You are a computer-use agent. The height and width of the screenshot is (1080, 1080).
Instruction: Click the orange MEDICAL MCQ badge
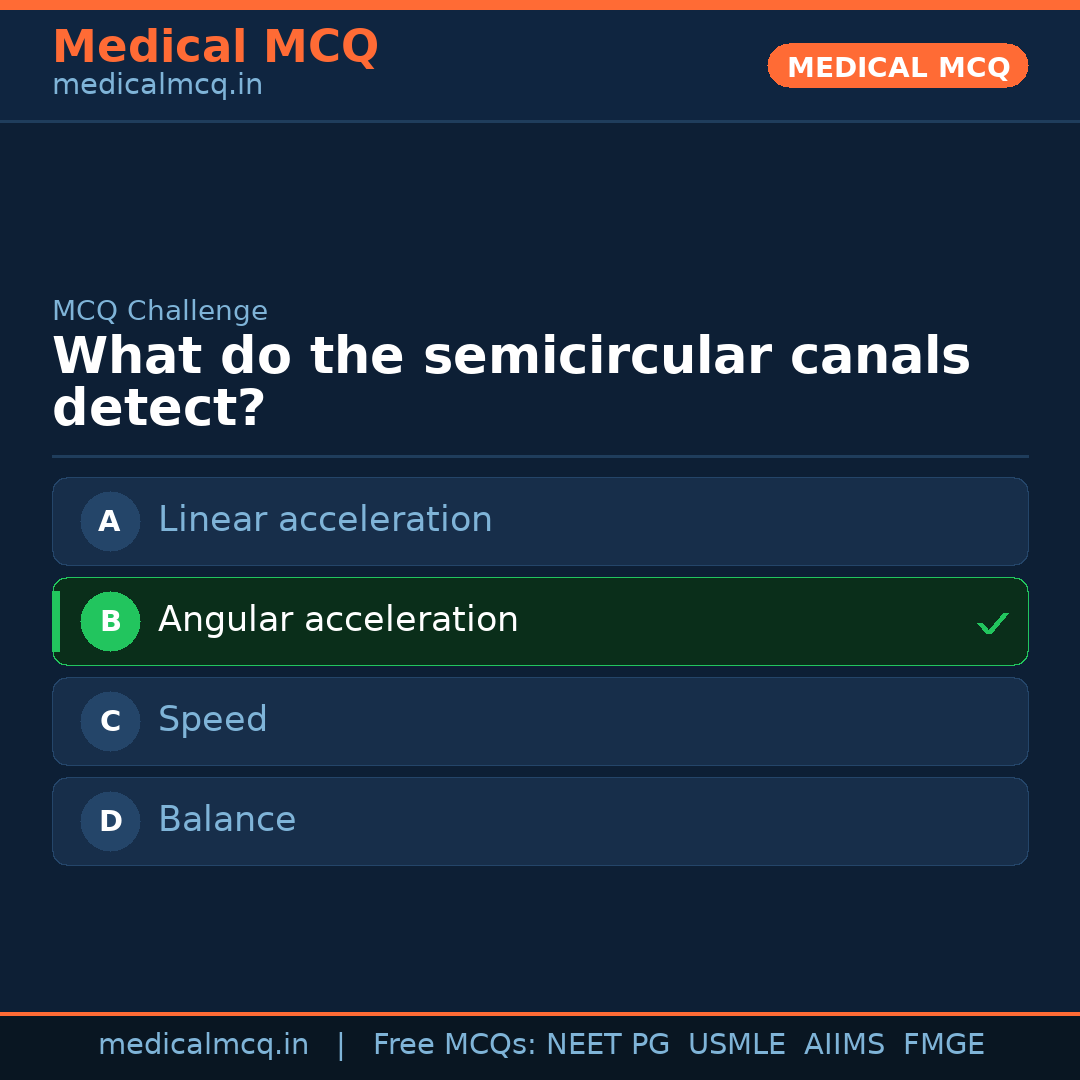(898, 66)
